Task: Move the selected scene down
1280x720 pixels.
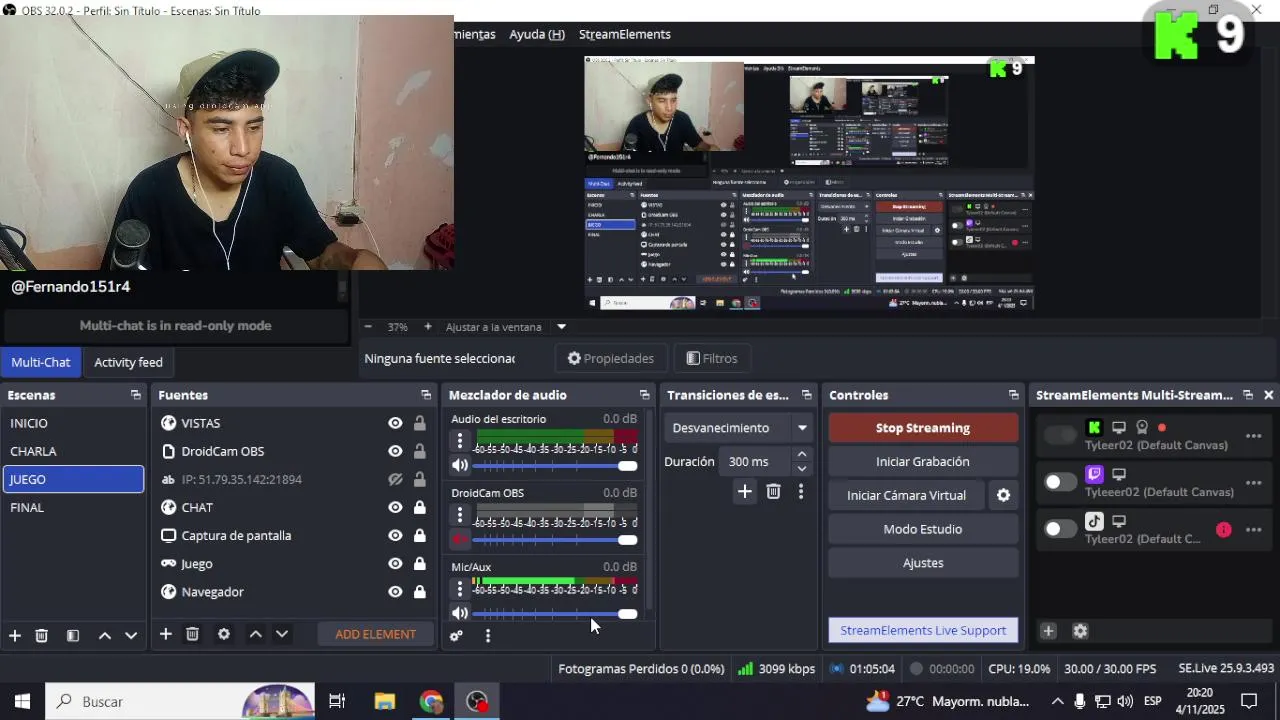Action: pyautogui.click(x=131, y=635)
